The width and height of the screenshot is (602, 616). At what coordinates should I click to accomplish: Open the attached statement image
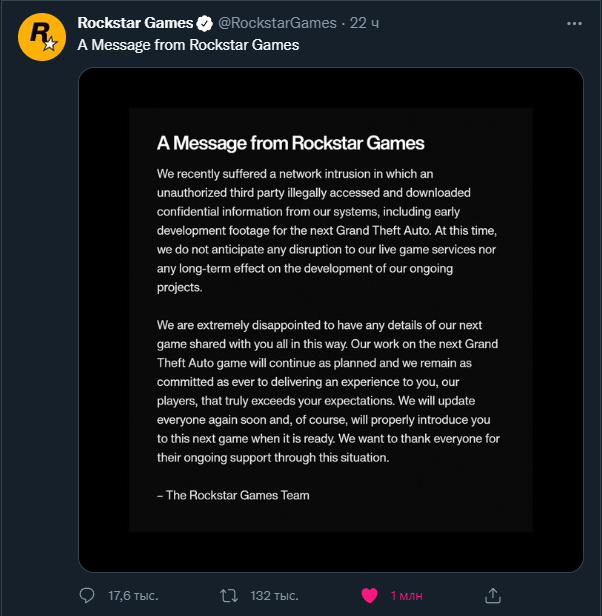[330, 320]
